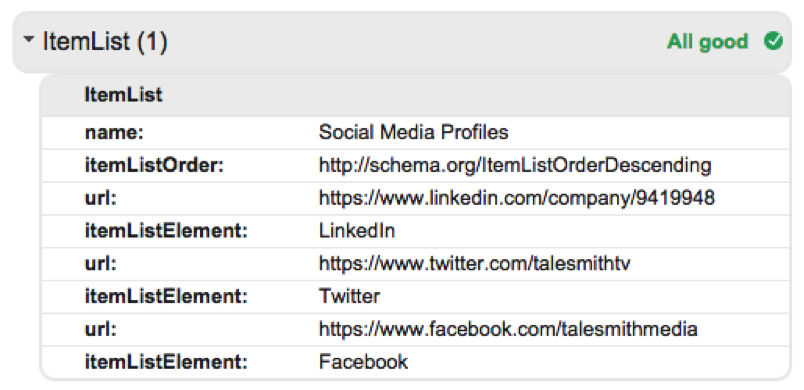Open the ItemListOrderDescending schema.org URL

[x=515, y=166]
